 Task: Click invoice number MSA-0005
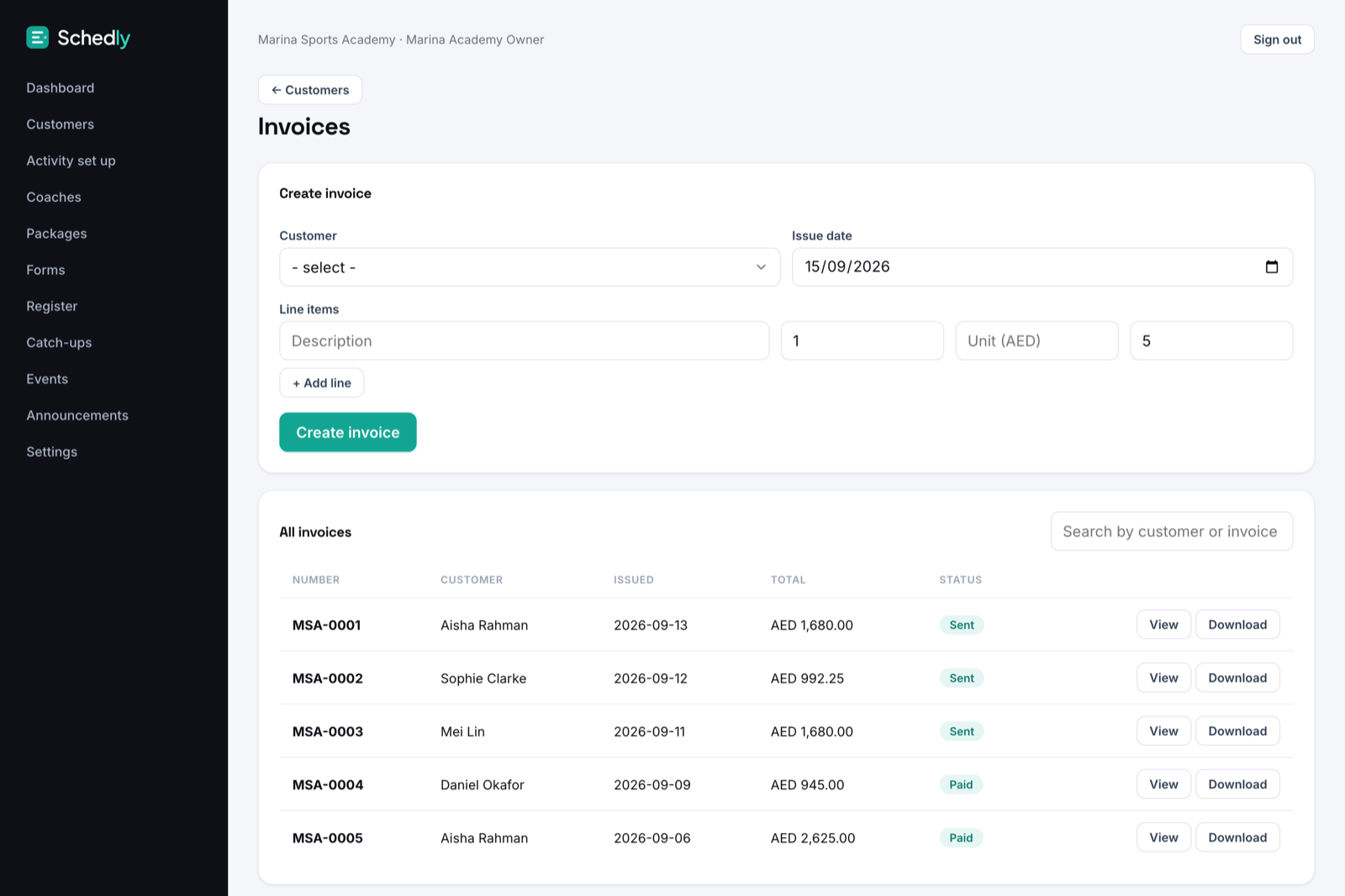[328, 838]
